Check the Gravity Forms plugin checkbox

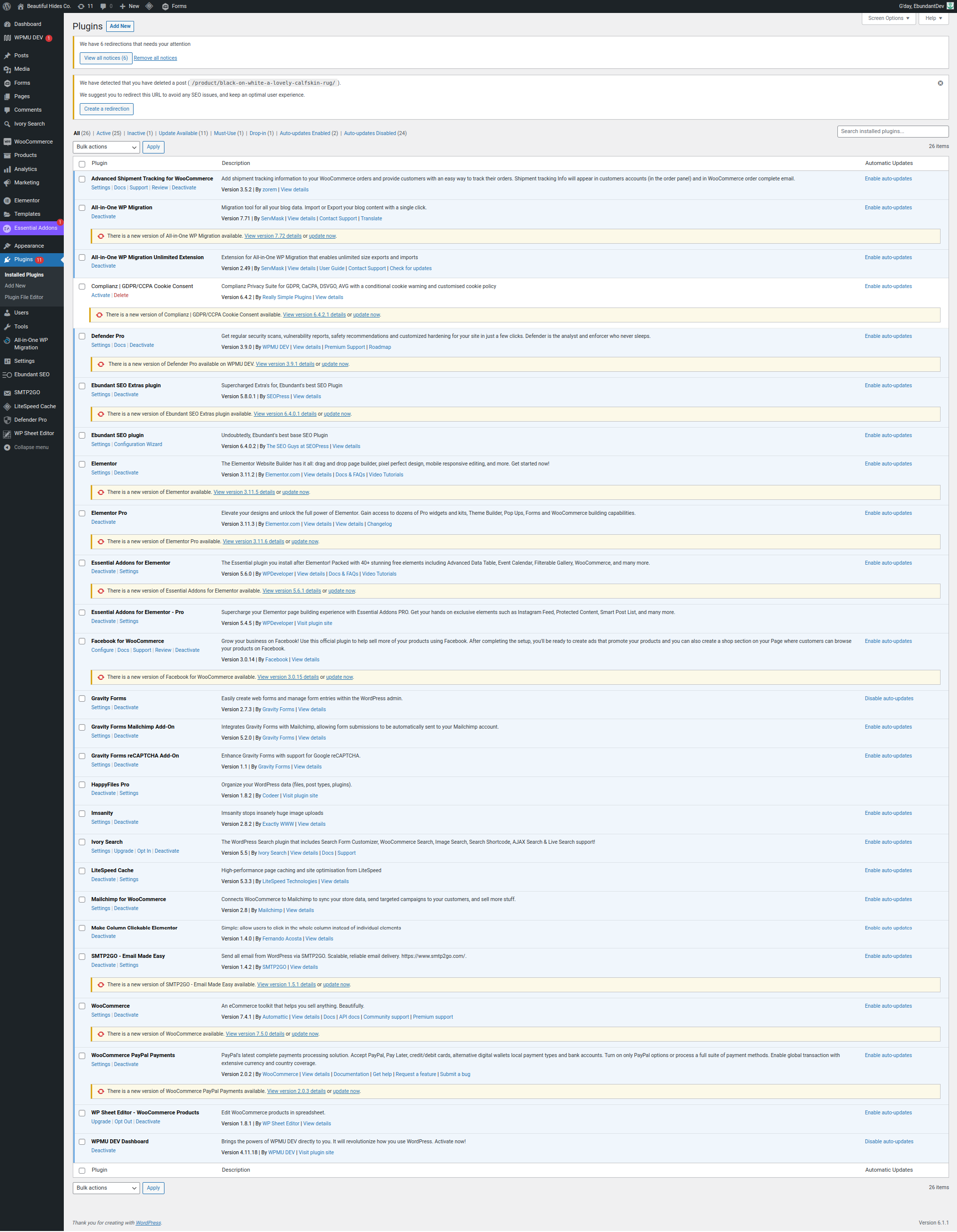tap(82, 699)
